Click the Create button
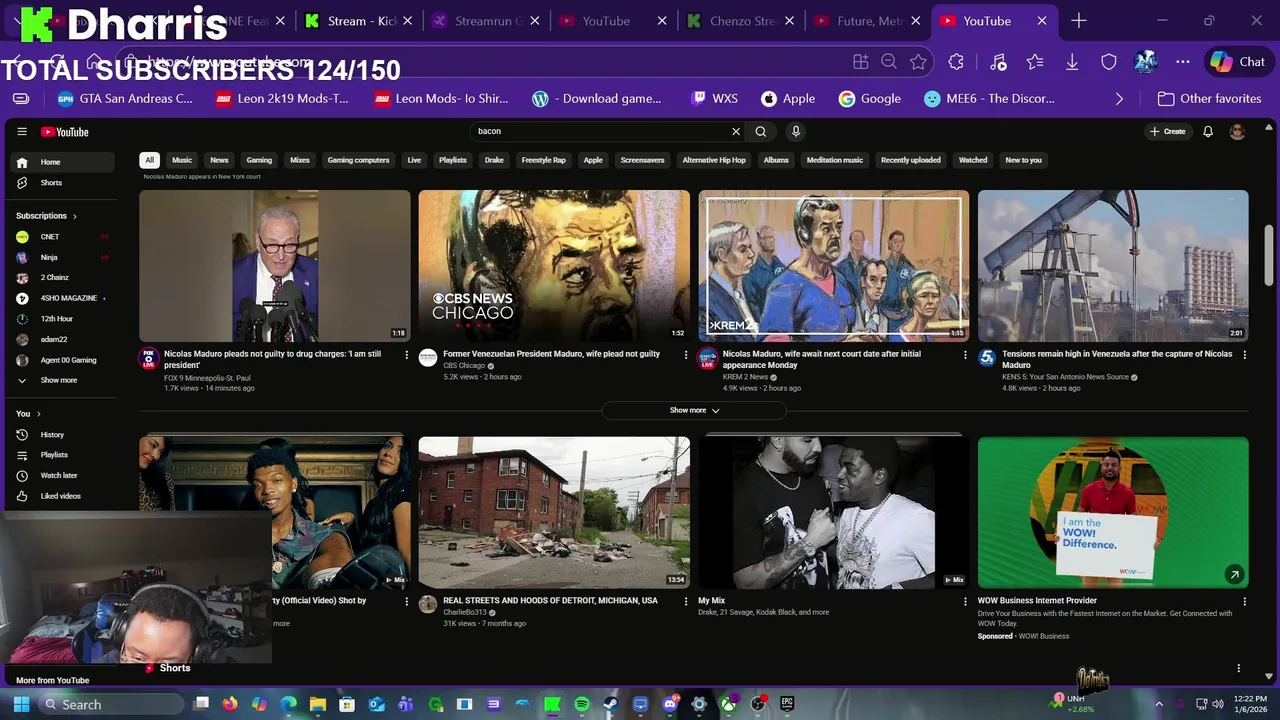 [1168, 131]
